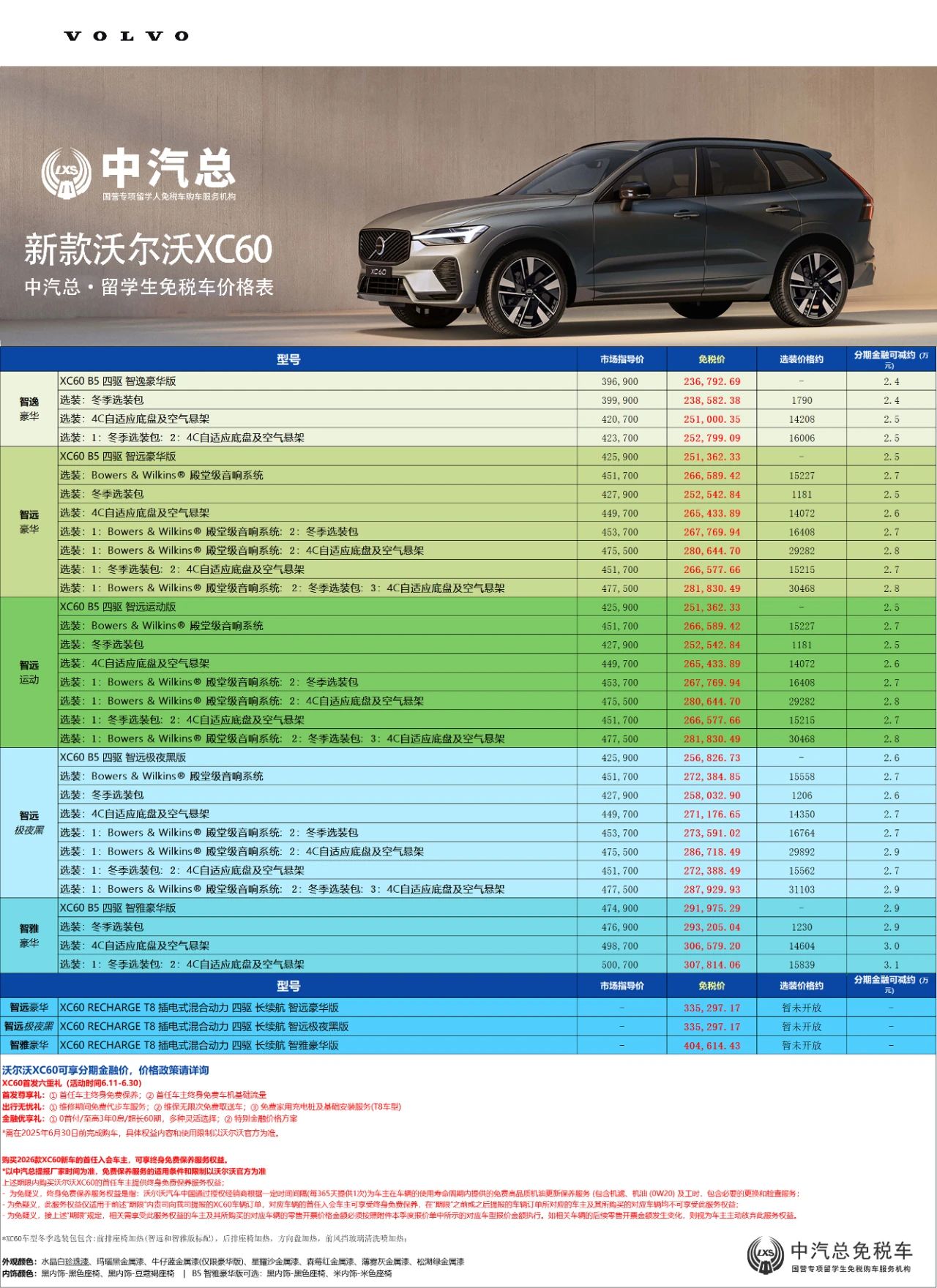Click market price 396,900
Screen dimensions: 937x1288
(620, 381)
